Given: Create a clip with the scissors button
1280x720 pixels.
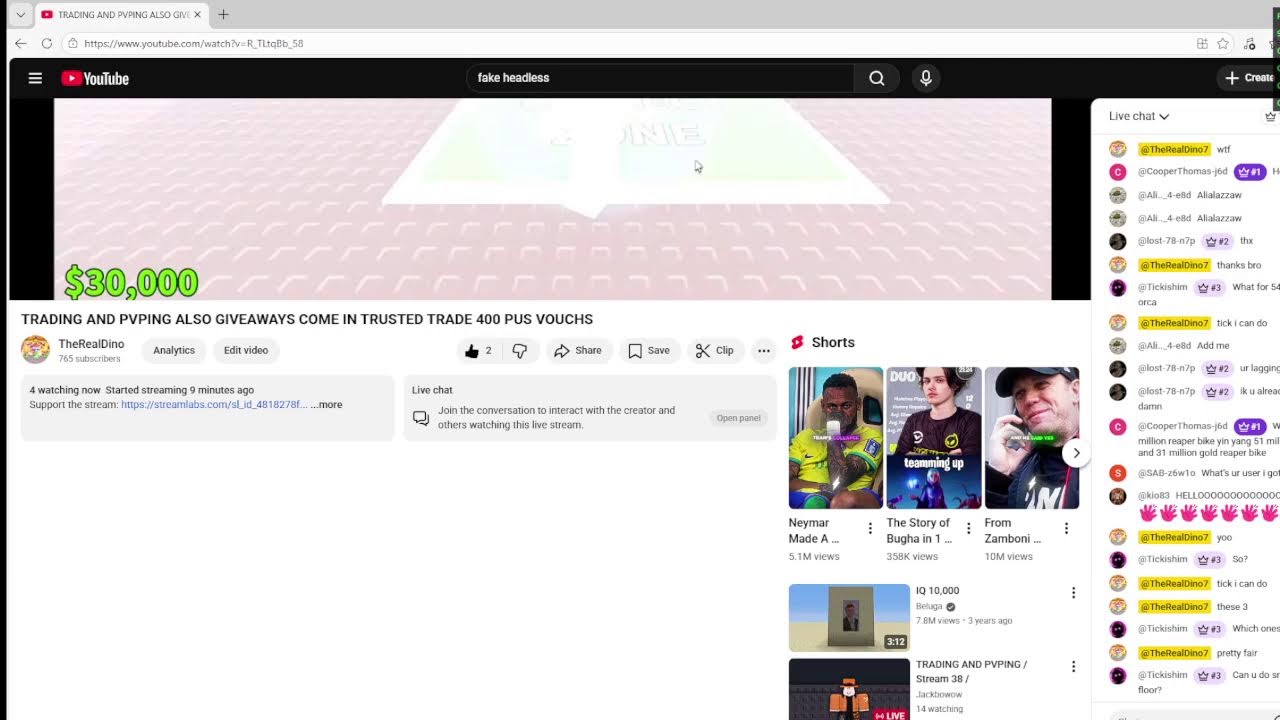Looking at the screenshot, I should click(715, 351).
